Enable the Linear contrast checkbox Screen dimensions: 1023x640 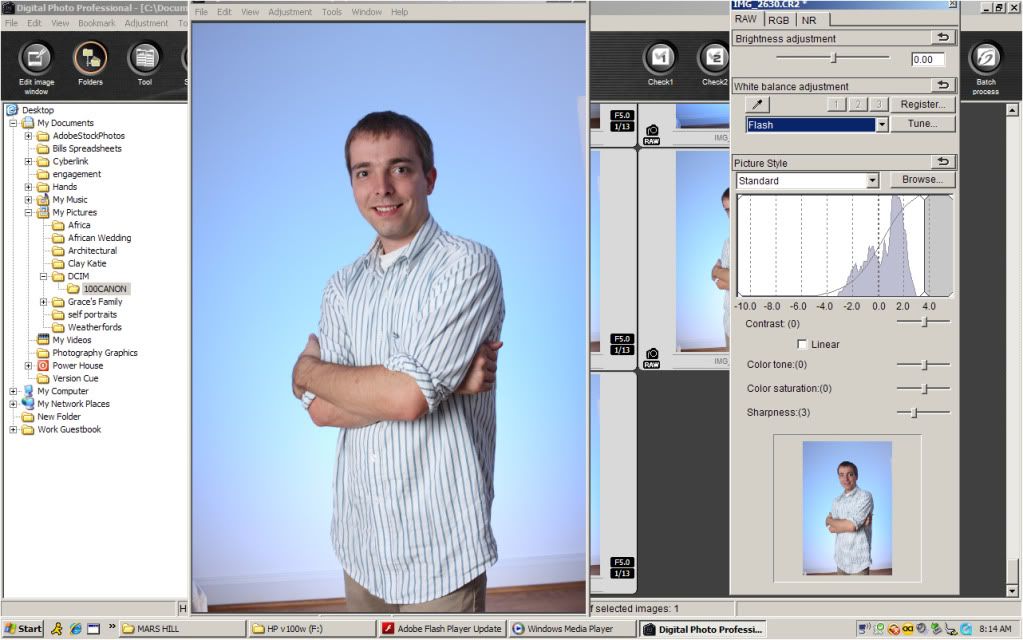802,343
